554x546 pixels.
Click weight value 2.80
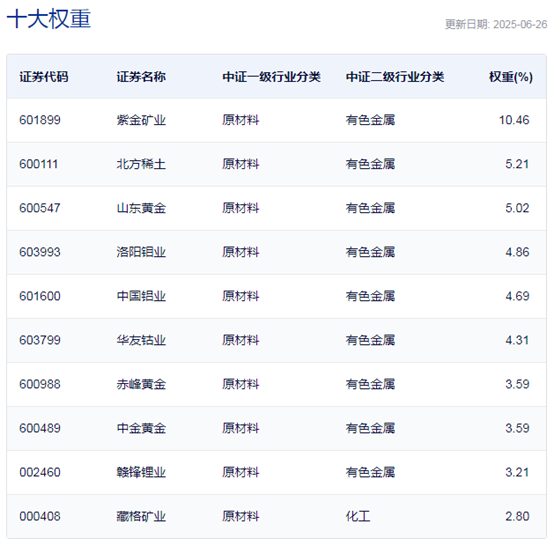517,516
